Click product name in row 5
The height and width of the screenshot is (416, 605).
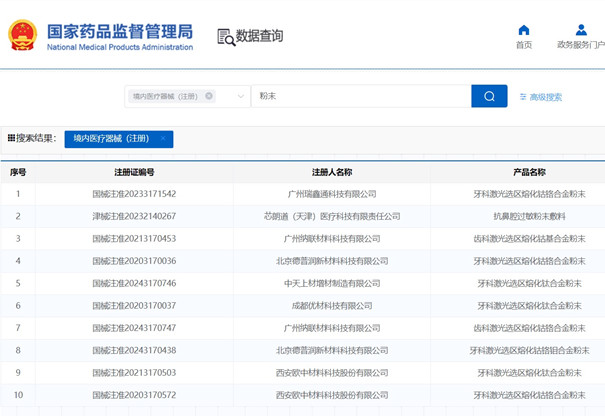click(x=529, y=283)
